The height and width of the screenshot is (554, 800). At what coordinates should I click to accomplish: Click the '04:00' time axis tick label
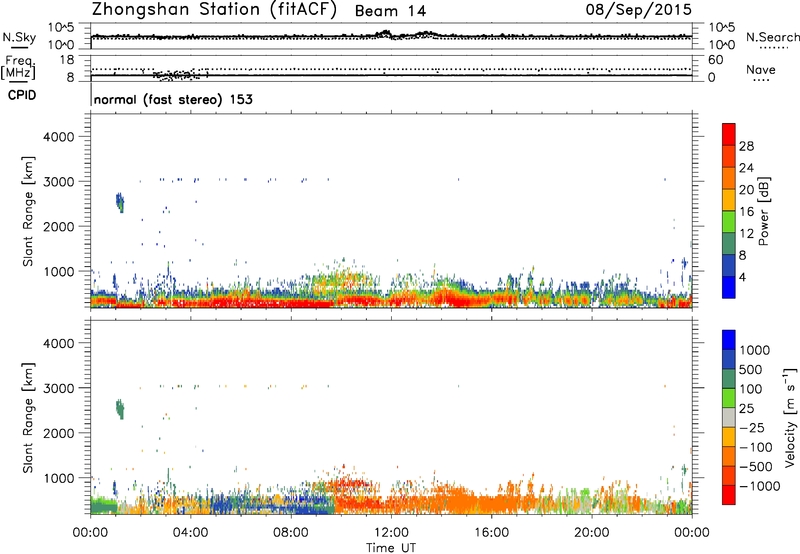pos(190,533)
